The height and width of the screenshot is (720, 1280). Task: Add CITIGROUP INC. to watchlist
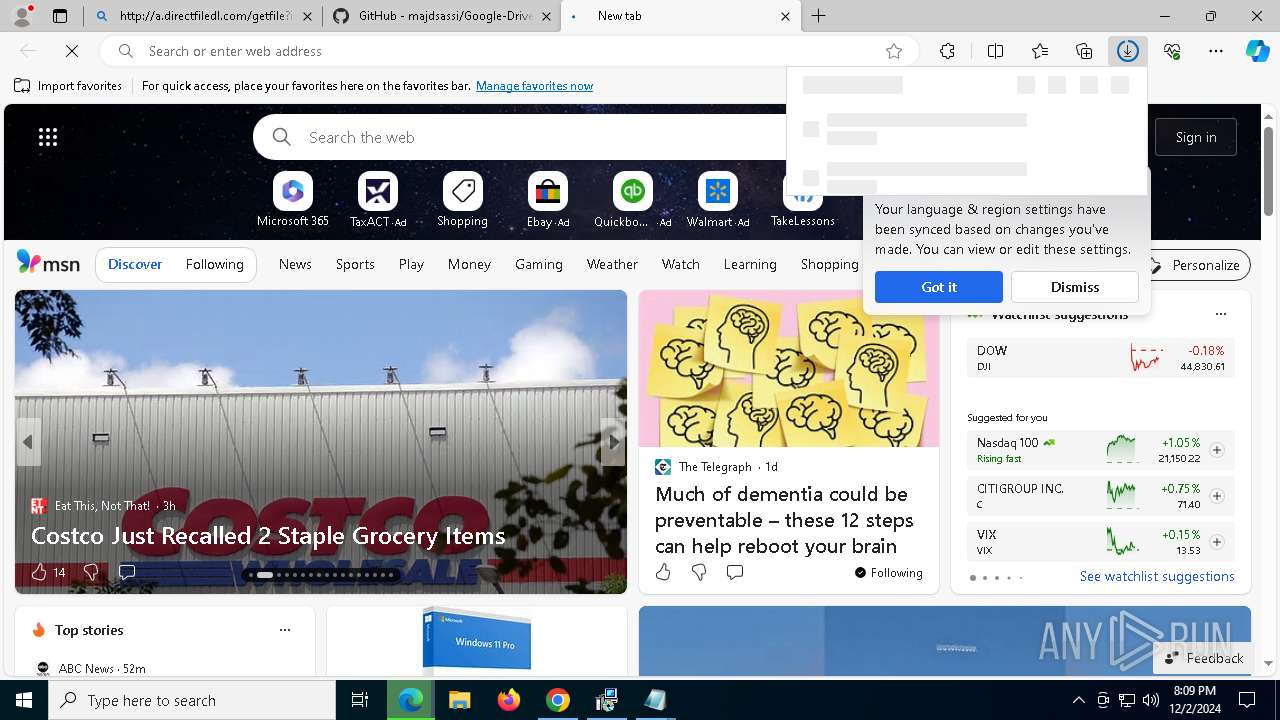pos(1217,496)
